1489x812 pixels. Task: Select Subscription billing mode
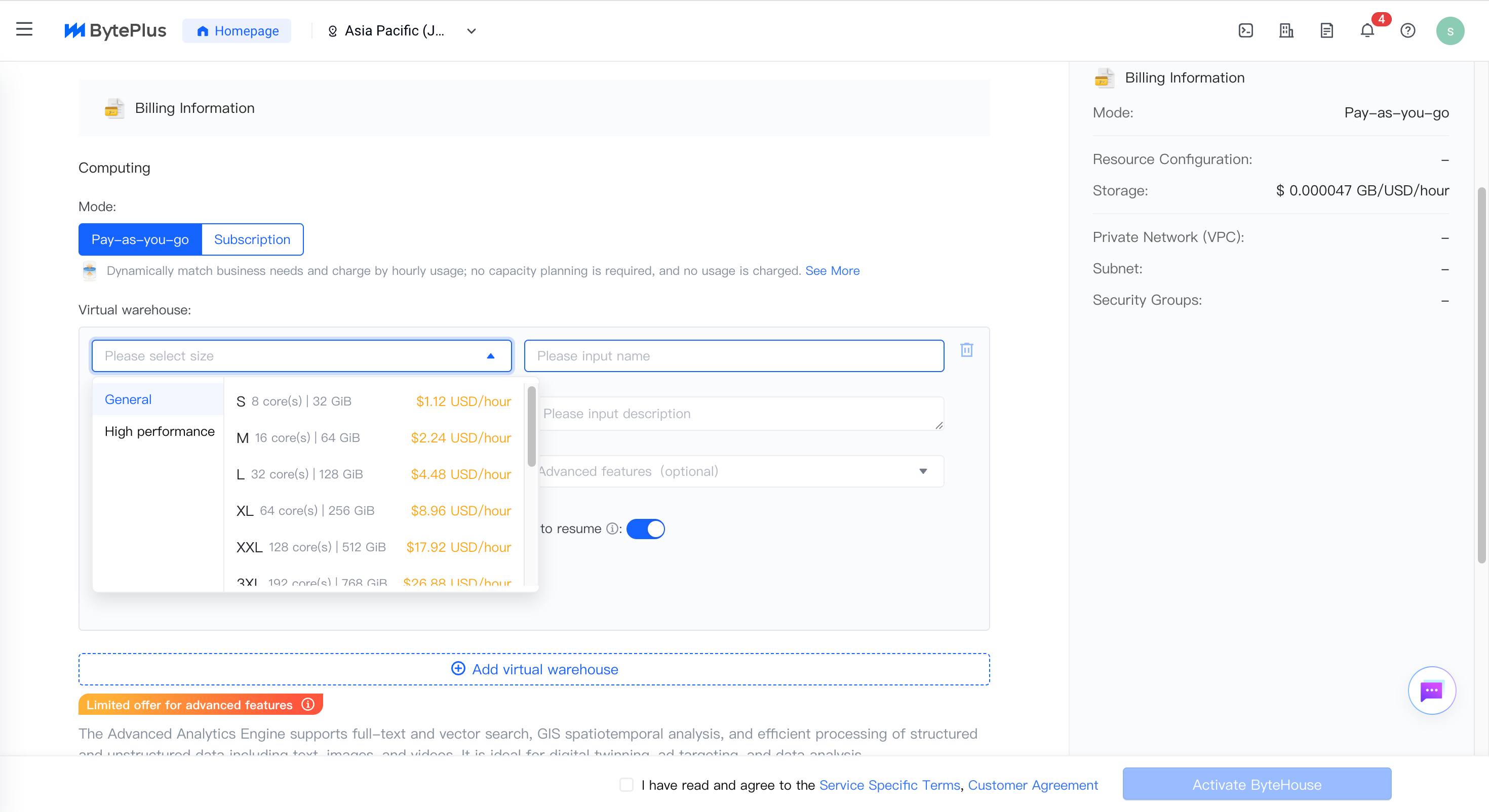pyautogui.click(x=252, y=239)
